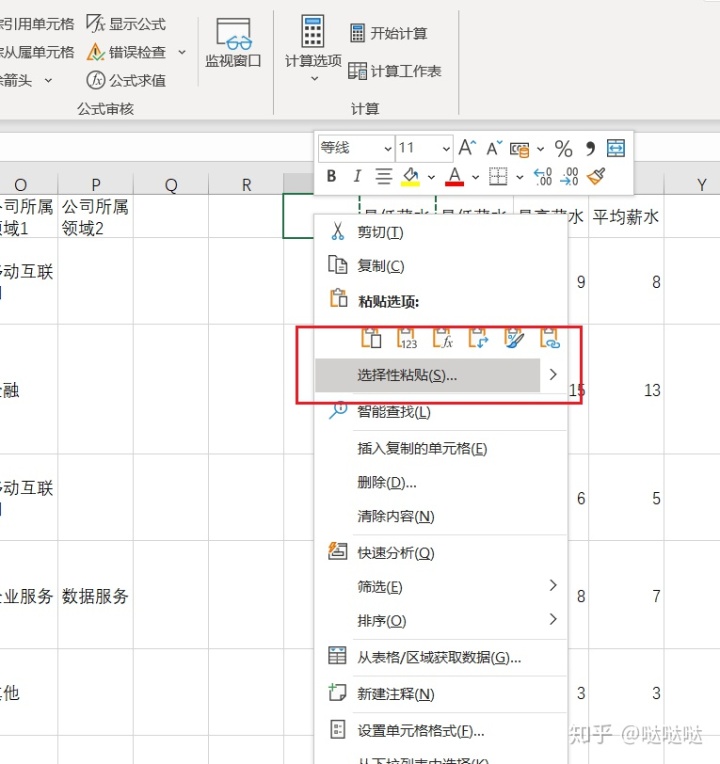Increase font size in mini toolbar
The width and height of the screenshot is (720, 764).
click(x=467, y=148)
